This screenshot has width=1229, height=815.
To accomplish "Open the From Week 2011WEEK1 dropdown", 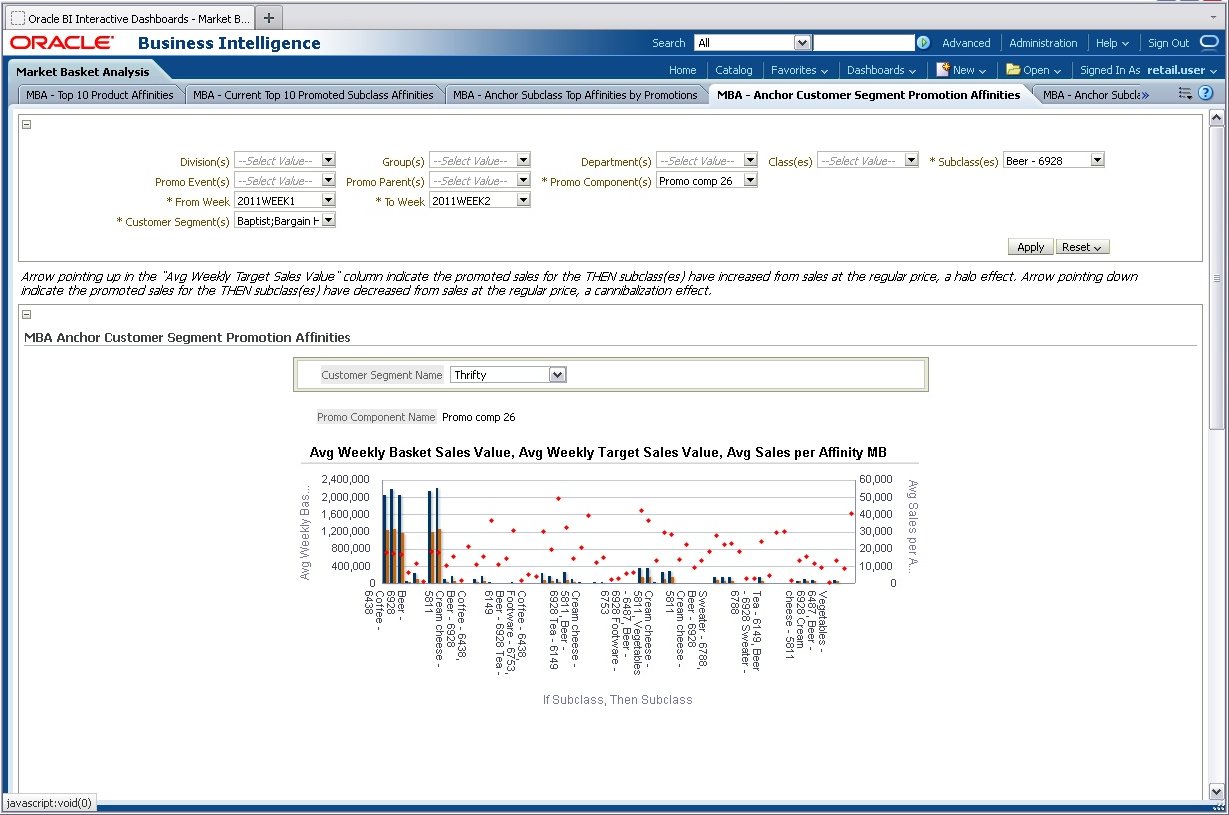I will point(328,200).
